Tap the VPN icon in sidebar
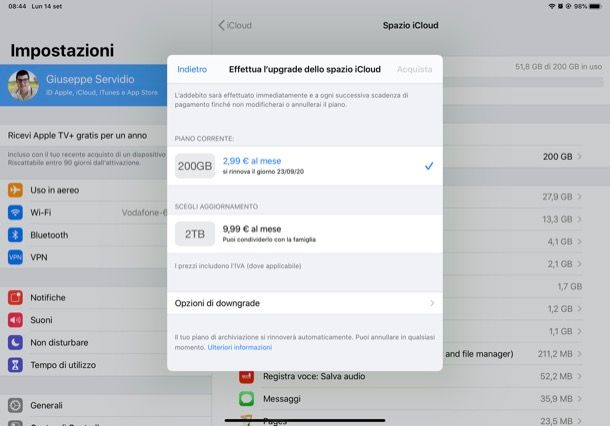This screenshot has height=426, width=610. coord(15,257)
